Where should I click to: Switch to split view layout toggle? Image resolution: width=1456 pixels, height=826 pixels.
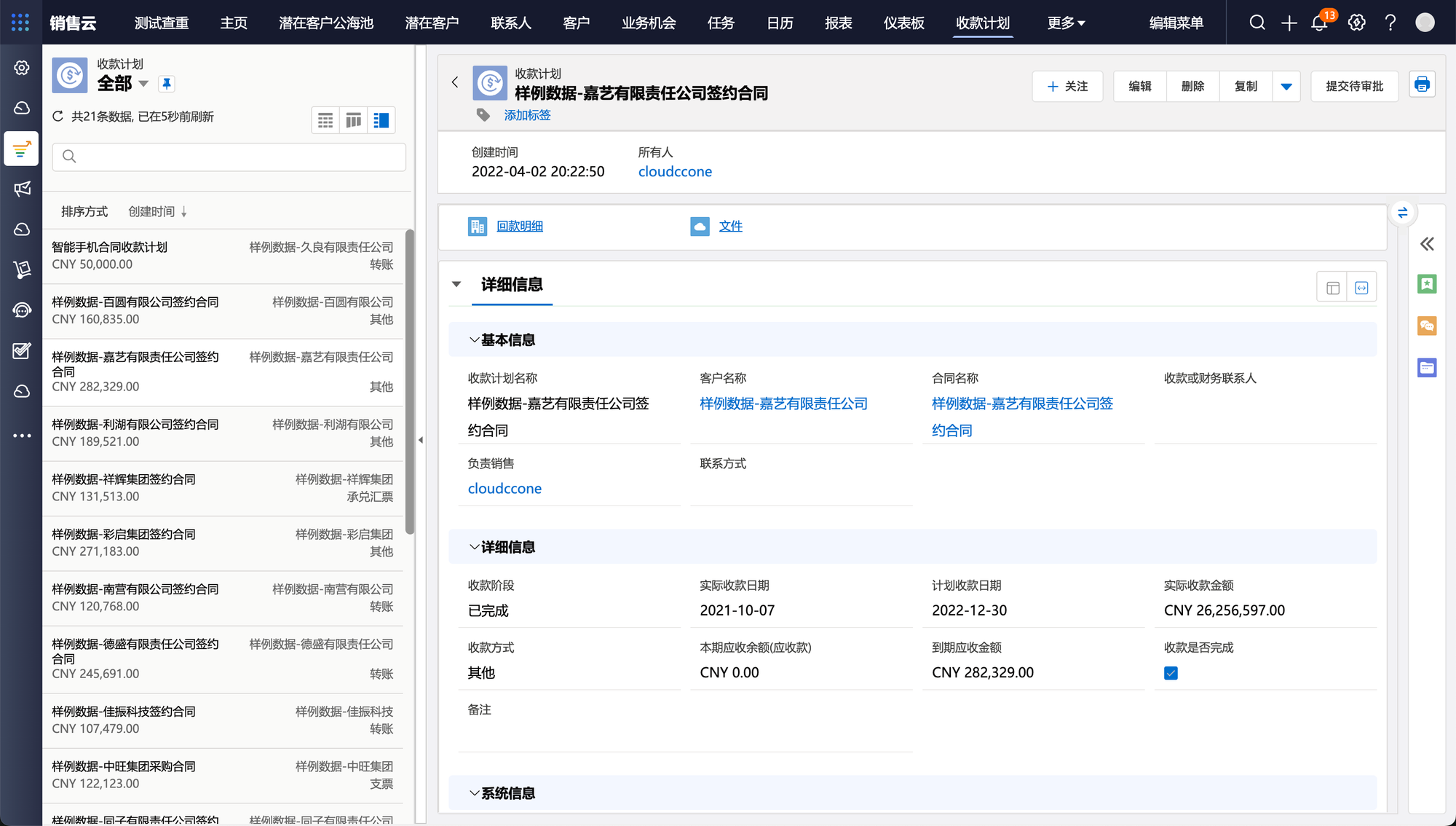(x=381, y=121)
